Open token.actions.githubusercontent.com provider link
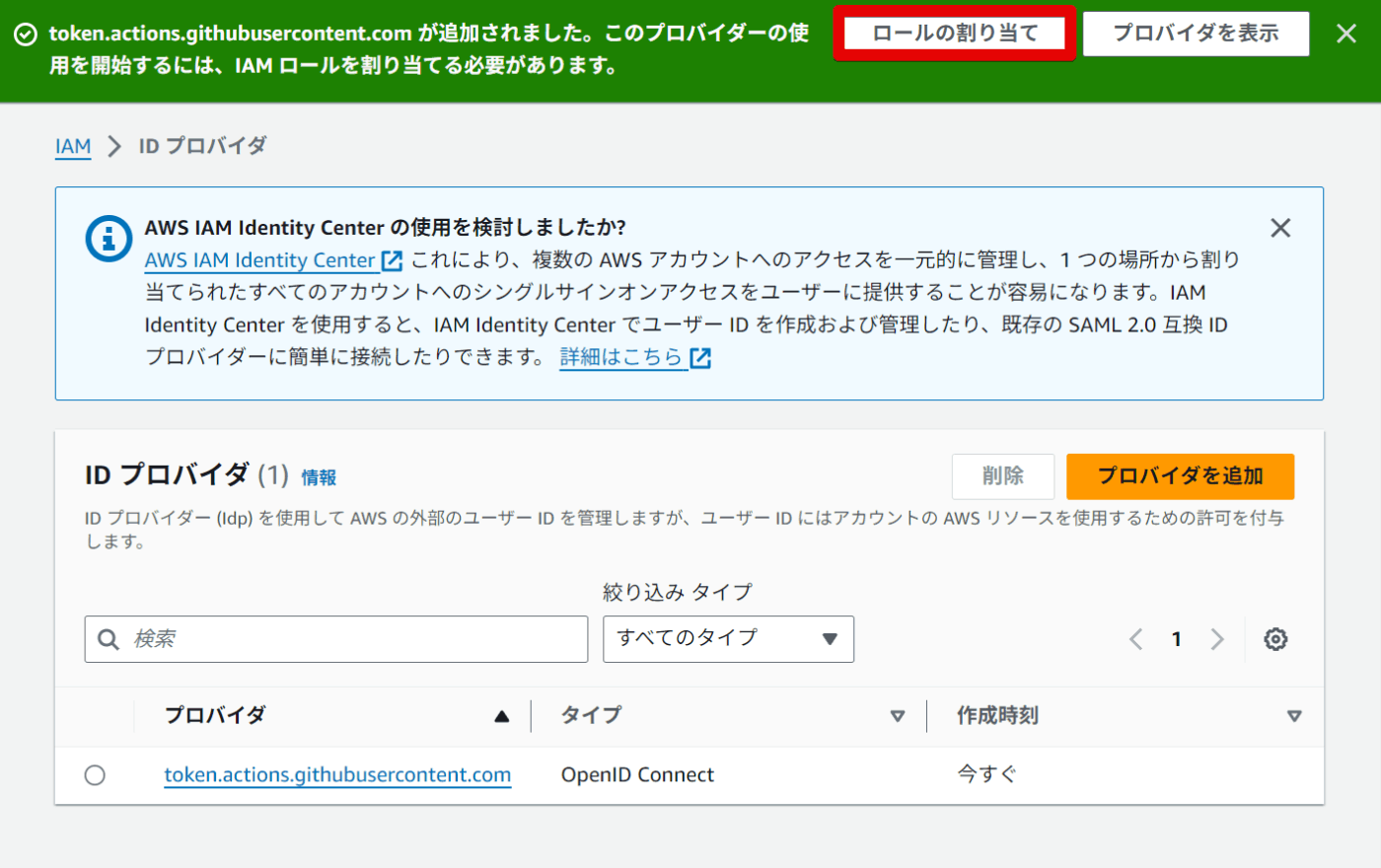This screenshot has width=1381, height=868. click(337, 775)
